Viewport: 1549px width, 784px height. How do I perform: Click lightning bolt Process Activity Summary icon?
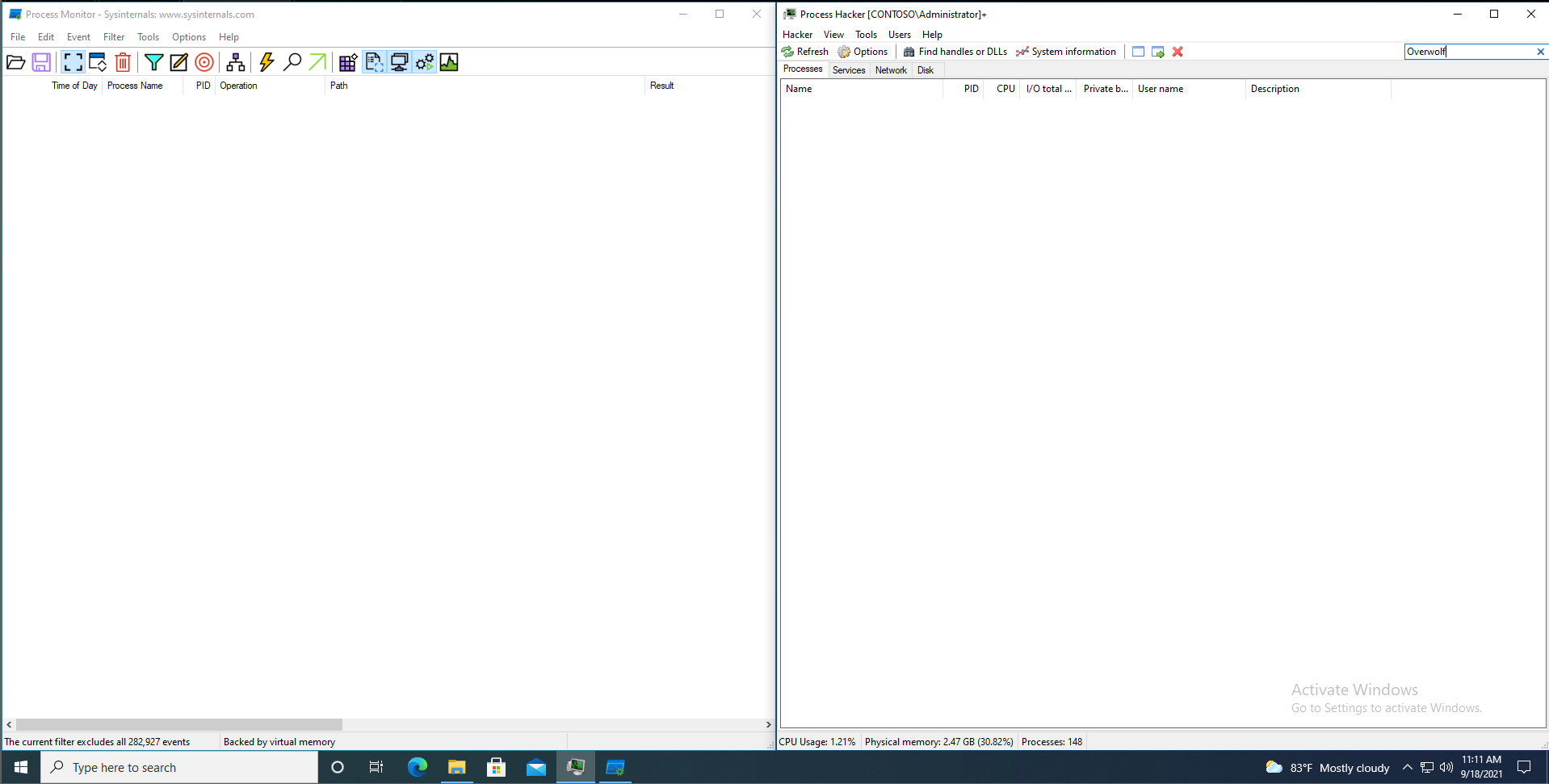coord(267,62)
